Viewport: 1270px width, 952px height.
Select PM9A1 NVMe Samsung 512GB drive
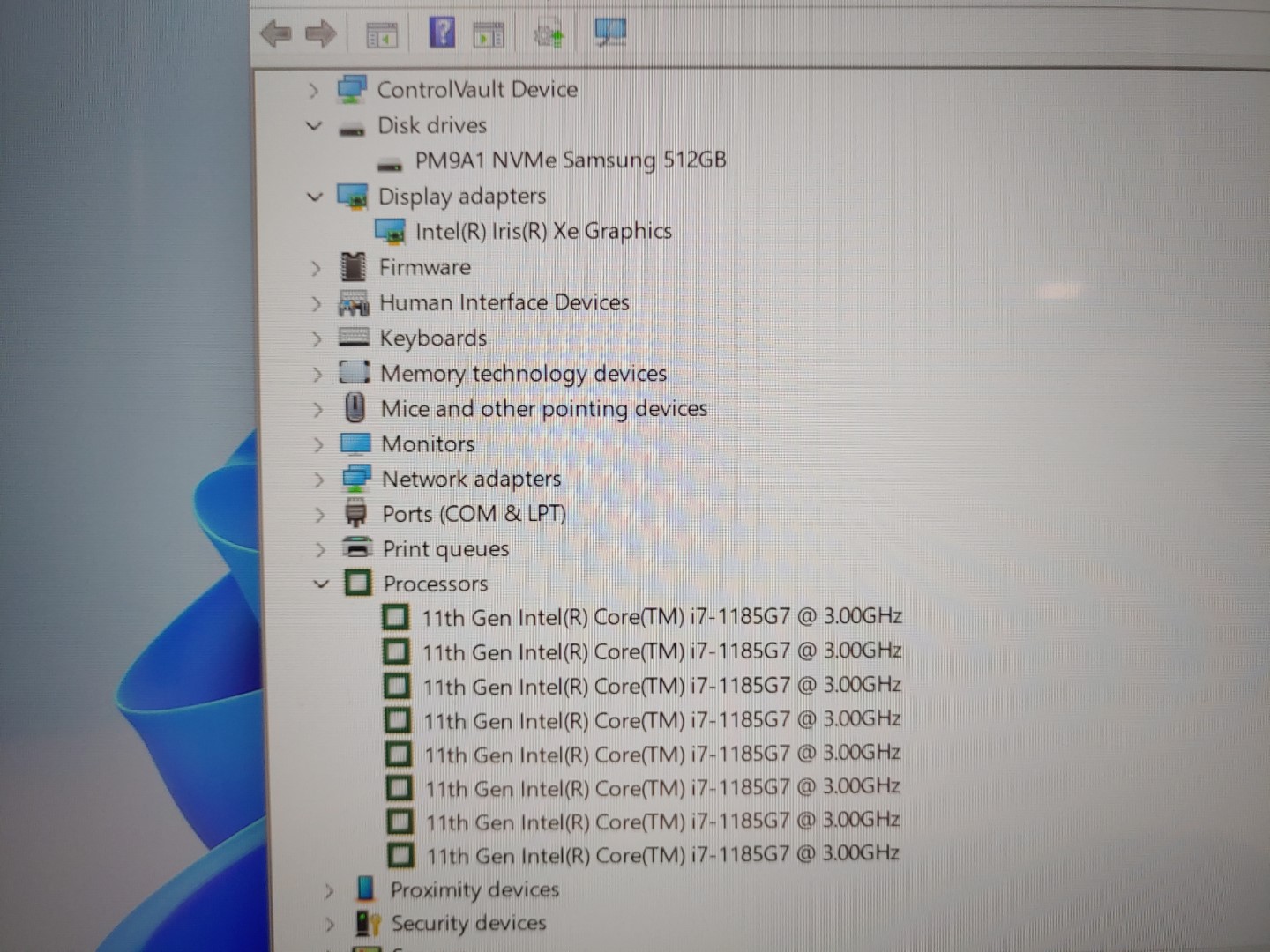pos(571,160)
